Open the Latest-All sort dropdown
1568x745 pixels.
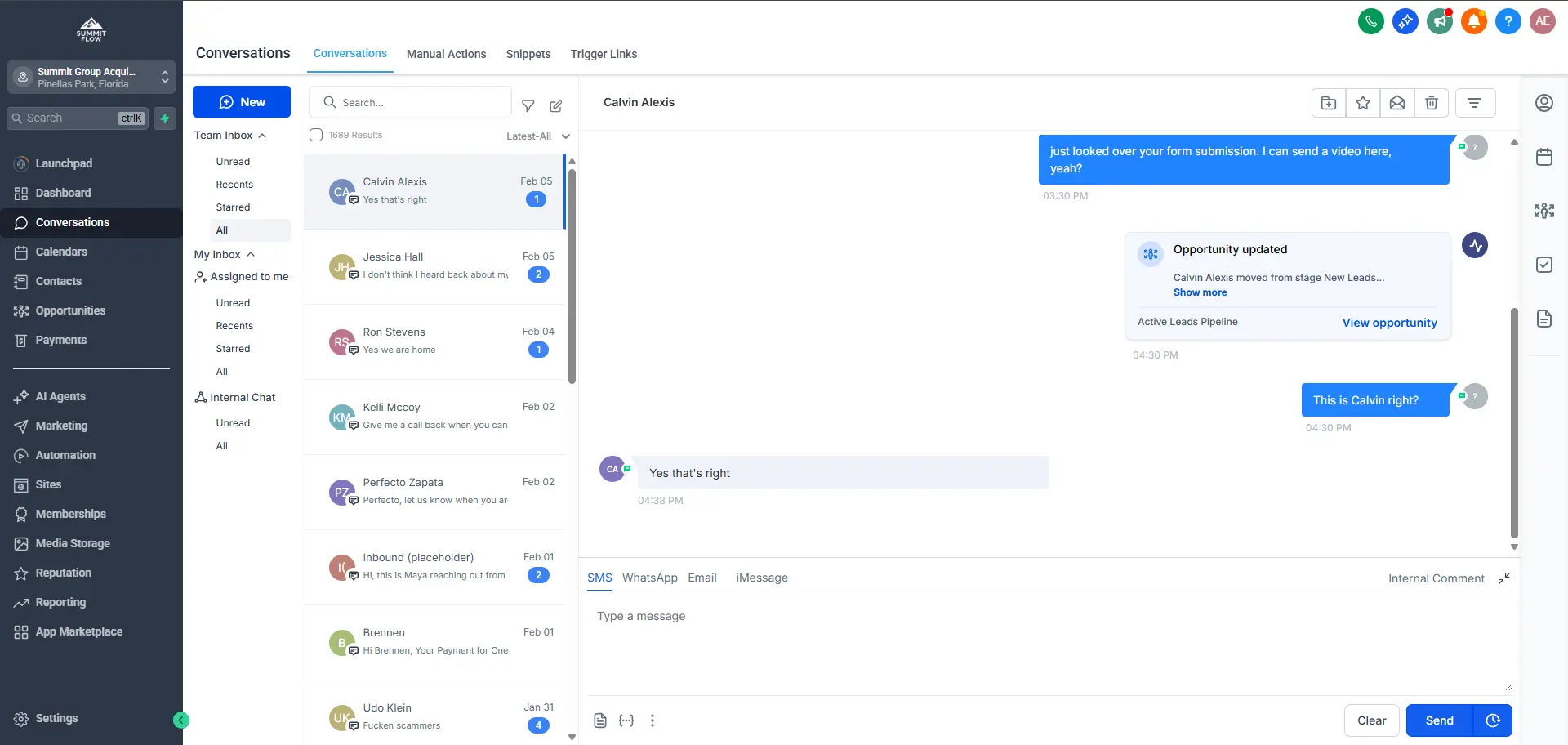point(537,136)
